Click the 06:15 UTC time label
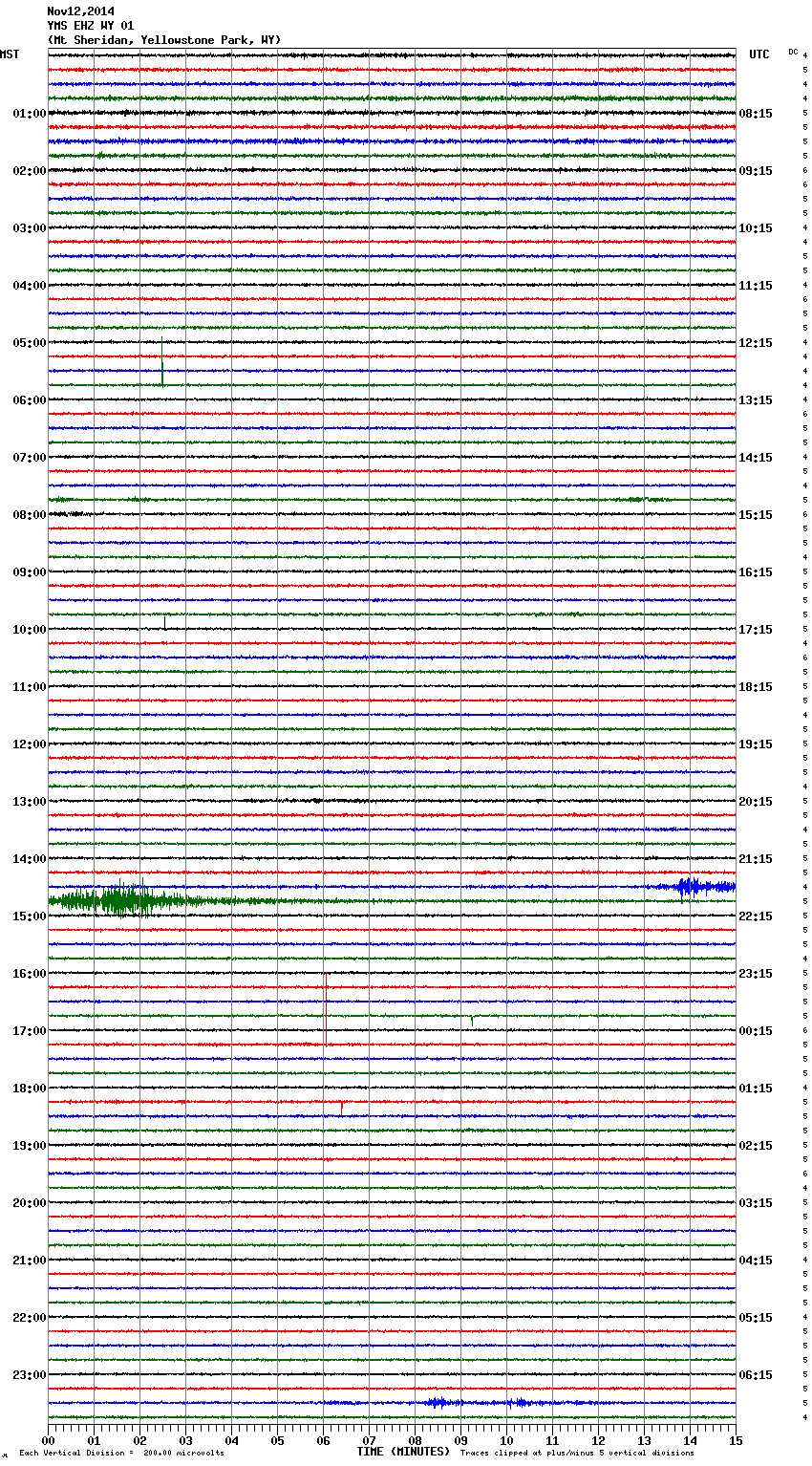 click(x=756, y=1375)
